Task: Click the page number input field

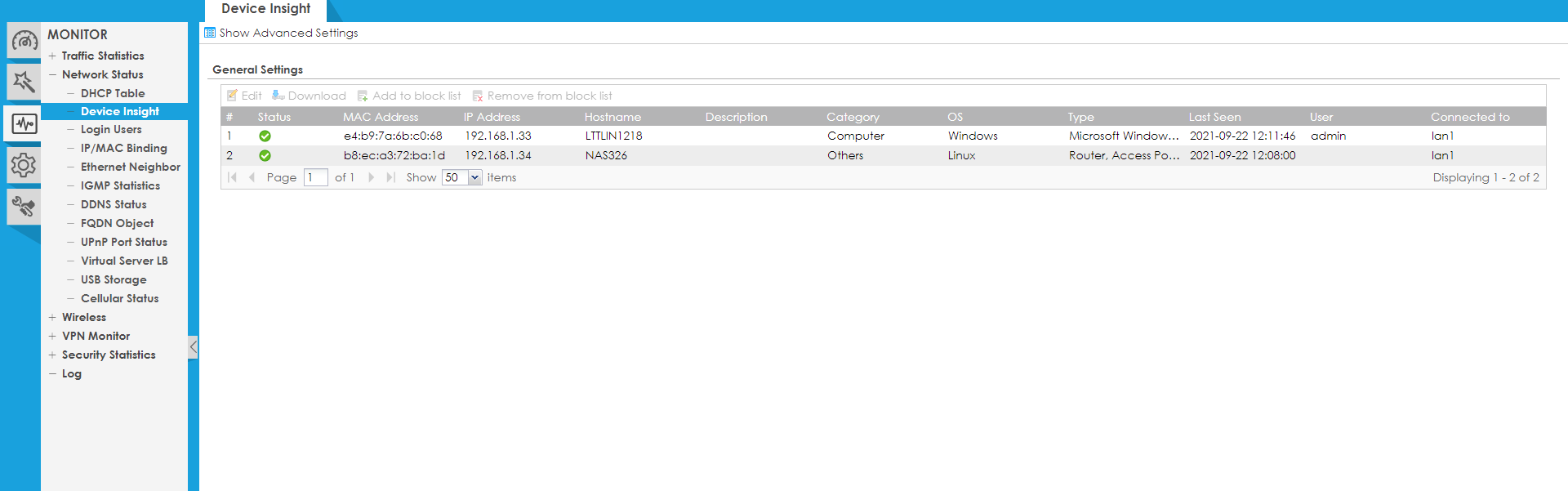Action: (315, 177)
